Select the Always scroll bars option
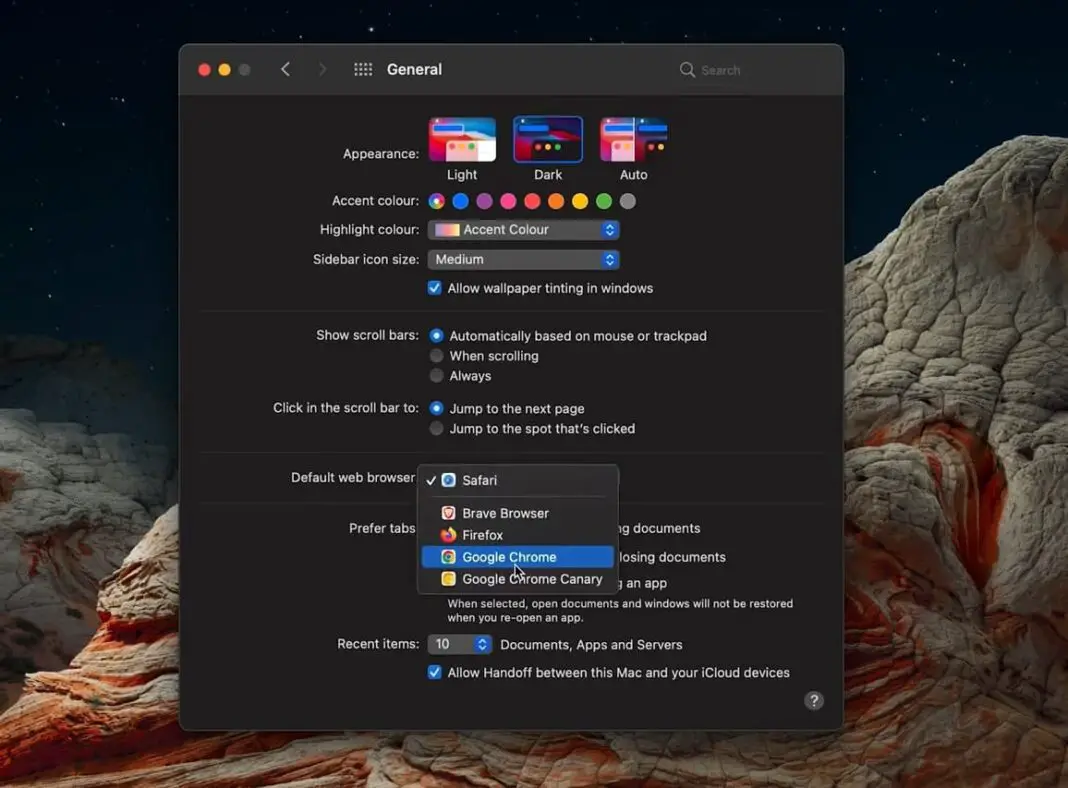The width and height of the screenshot is (1068, 788). [x=437, y=376]
